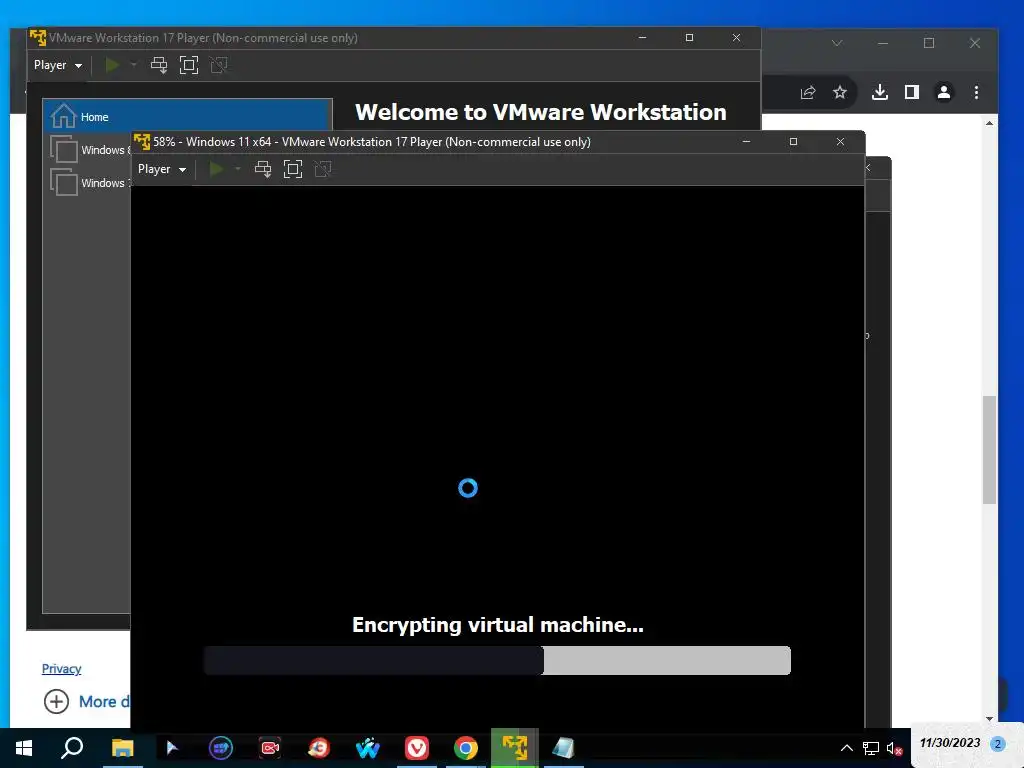
Task: Click Chrome share page icon
Action: click(x=808, y=92)
